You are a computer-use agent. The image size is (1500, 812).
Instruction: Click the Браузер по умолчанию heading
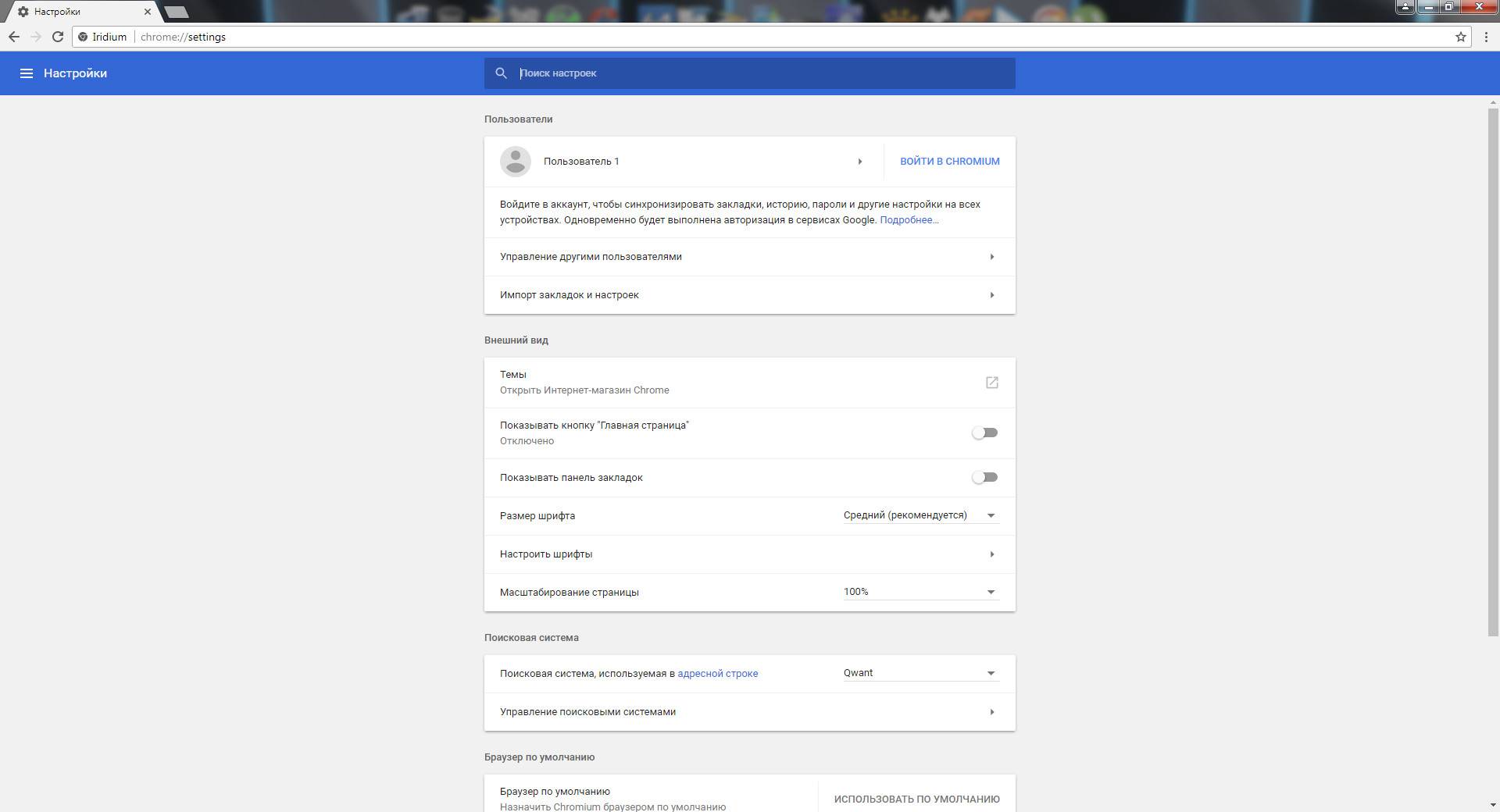[540, 757]
